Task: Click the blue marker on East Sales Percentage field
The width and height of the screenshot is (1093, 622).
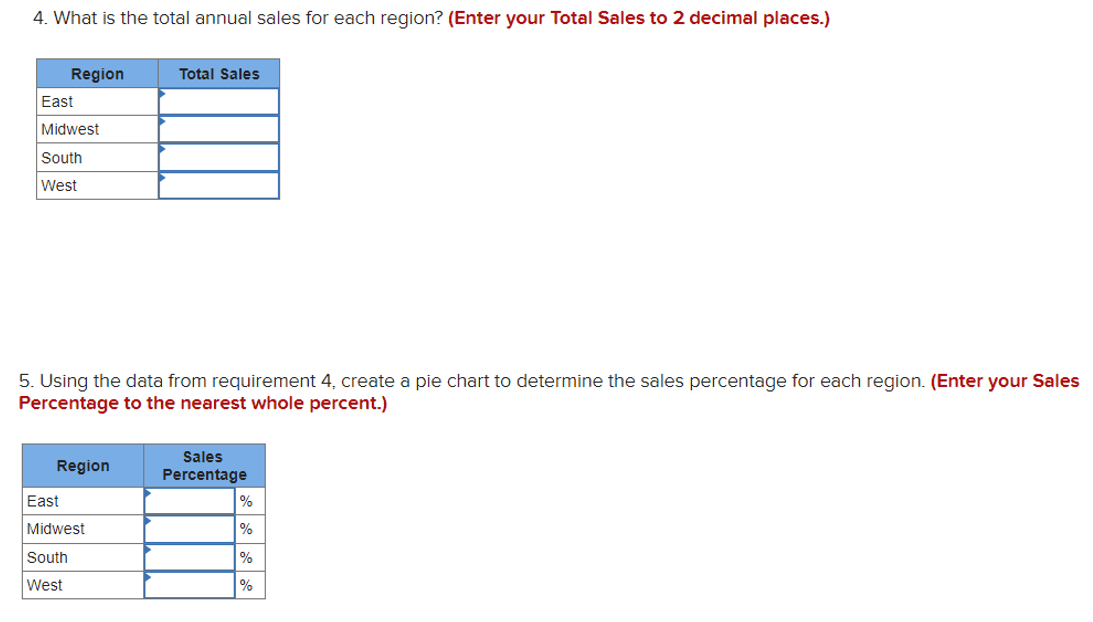Action: pos(148,493)
